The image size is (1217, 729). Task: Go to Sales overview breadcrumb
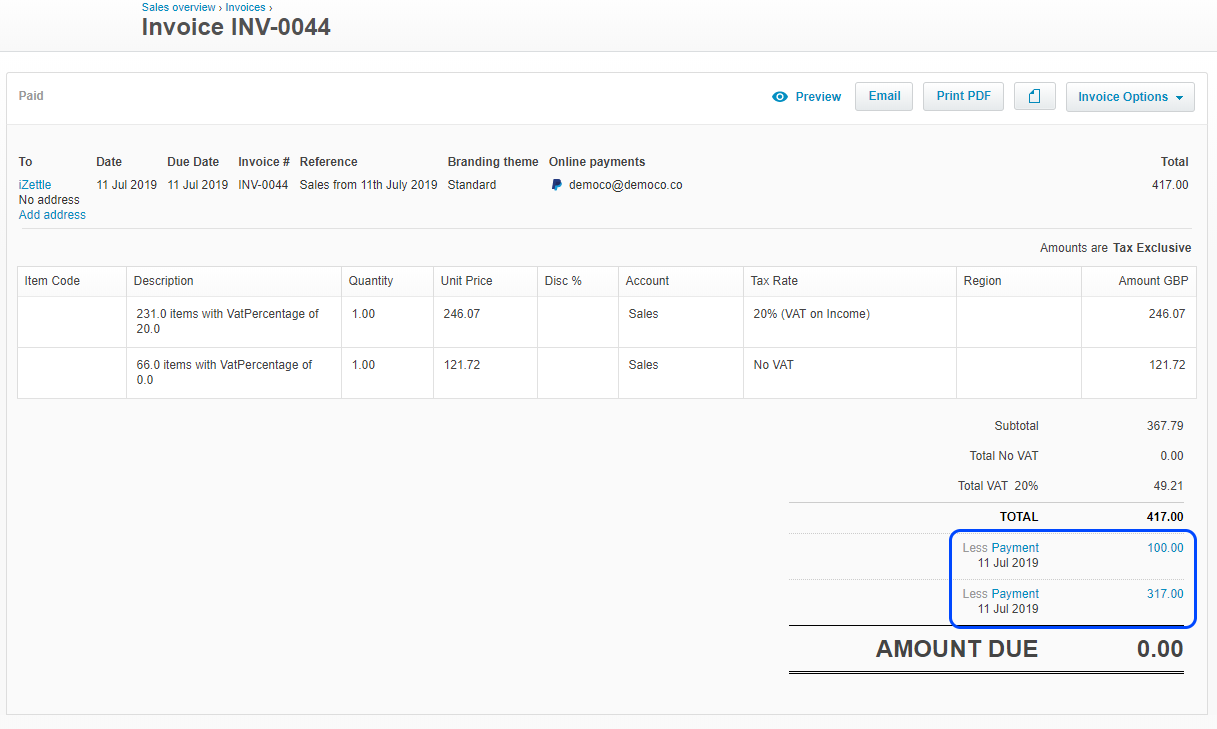pos(178,7)
